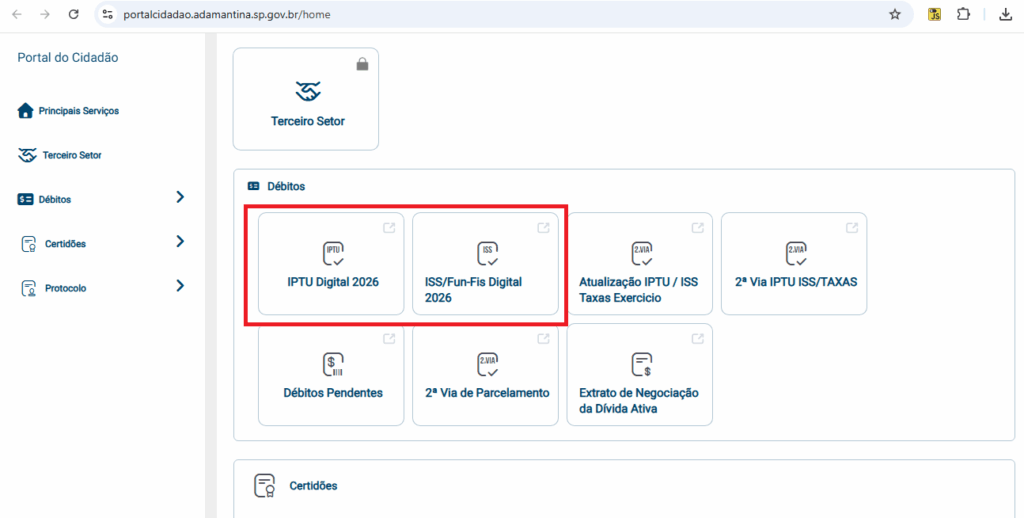Click the Débitos Pendentes dollar icon
Image resolution: width=1024 pixels, height=518 pixels.
click(x=332, y=364)
